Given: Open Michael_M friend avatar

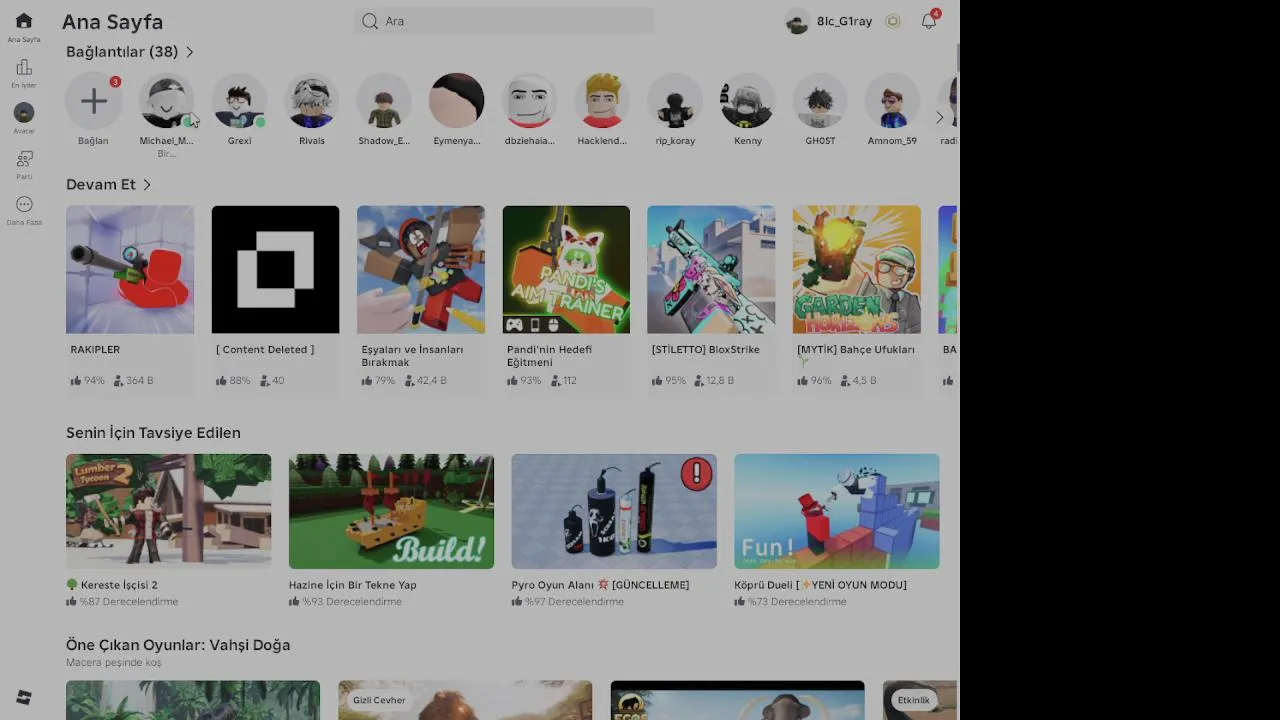Looking at the screenshot, I should (x=166, y=100).
